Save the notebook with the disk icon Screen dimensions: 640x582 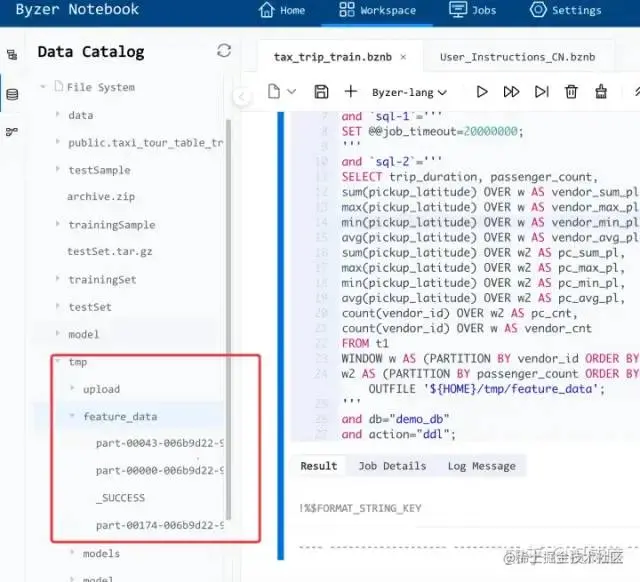(321, 92)
